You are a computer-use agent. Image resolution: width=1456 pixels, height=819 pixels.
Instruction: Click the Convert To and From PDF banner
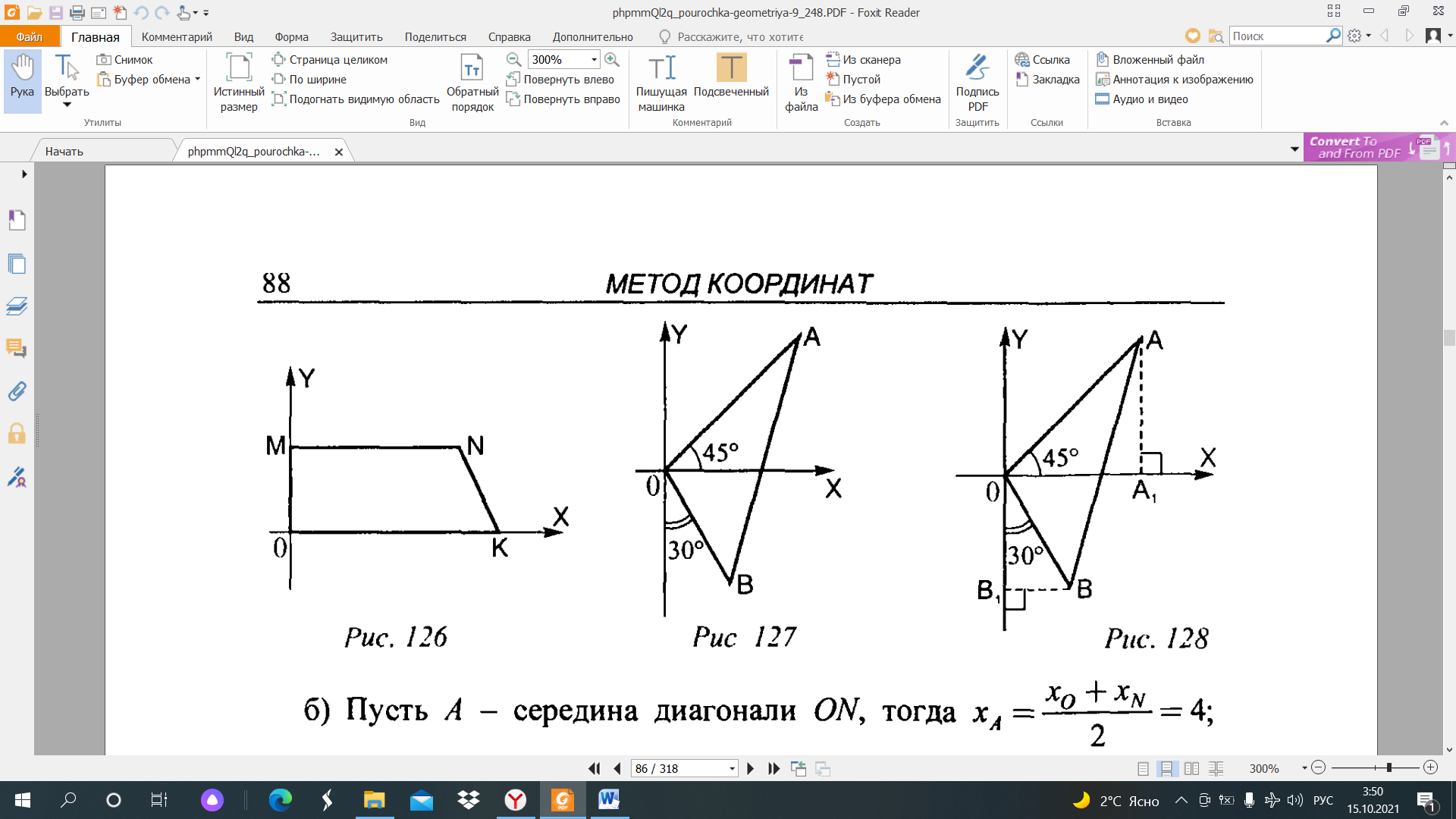tap(1379, 147)
